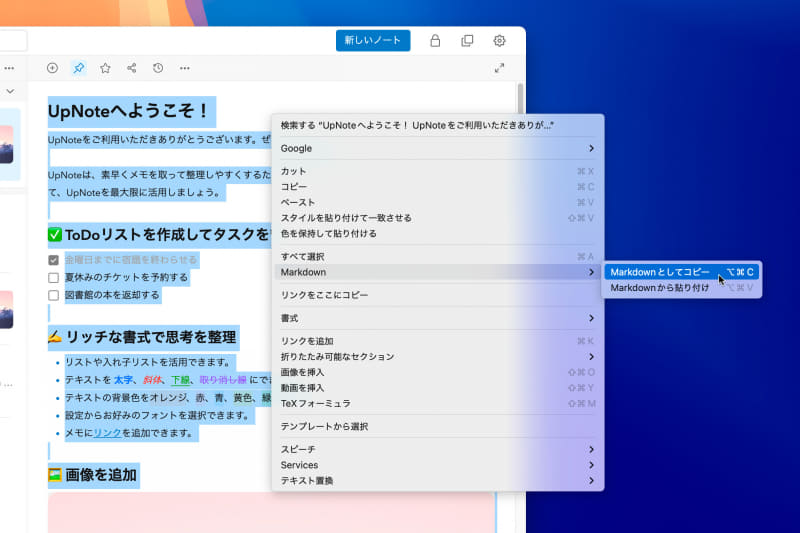Viewport: 800px width, 533px height.
Task: Click the search input field at top left
Action: pos(13,41)
